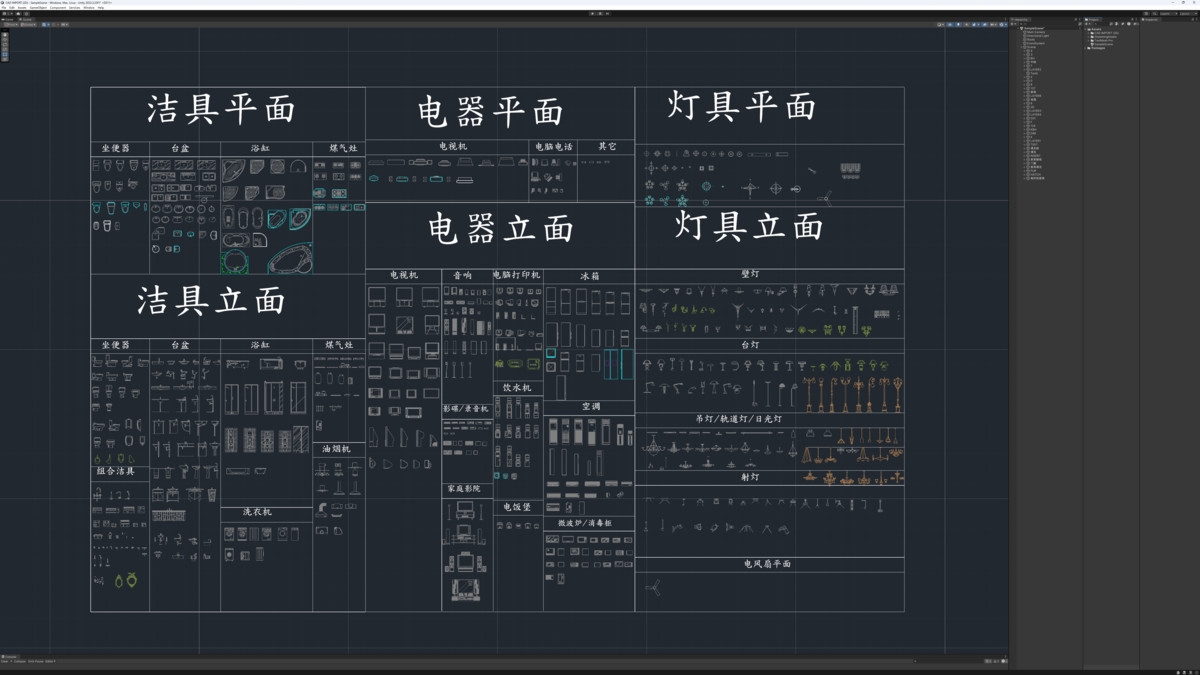
Task: Select the Rotate tool in Scene overlay
Action: (x=5, y=44)
